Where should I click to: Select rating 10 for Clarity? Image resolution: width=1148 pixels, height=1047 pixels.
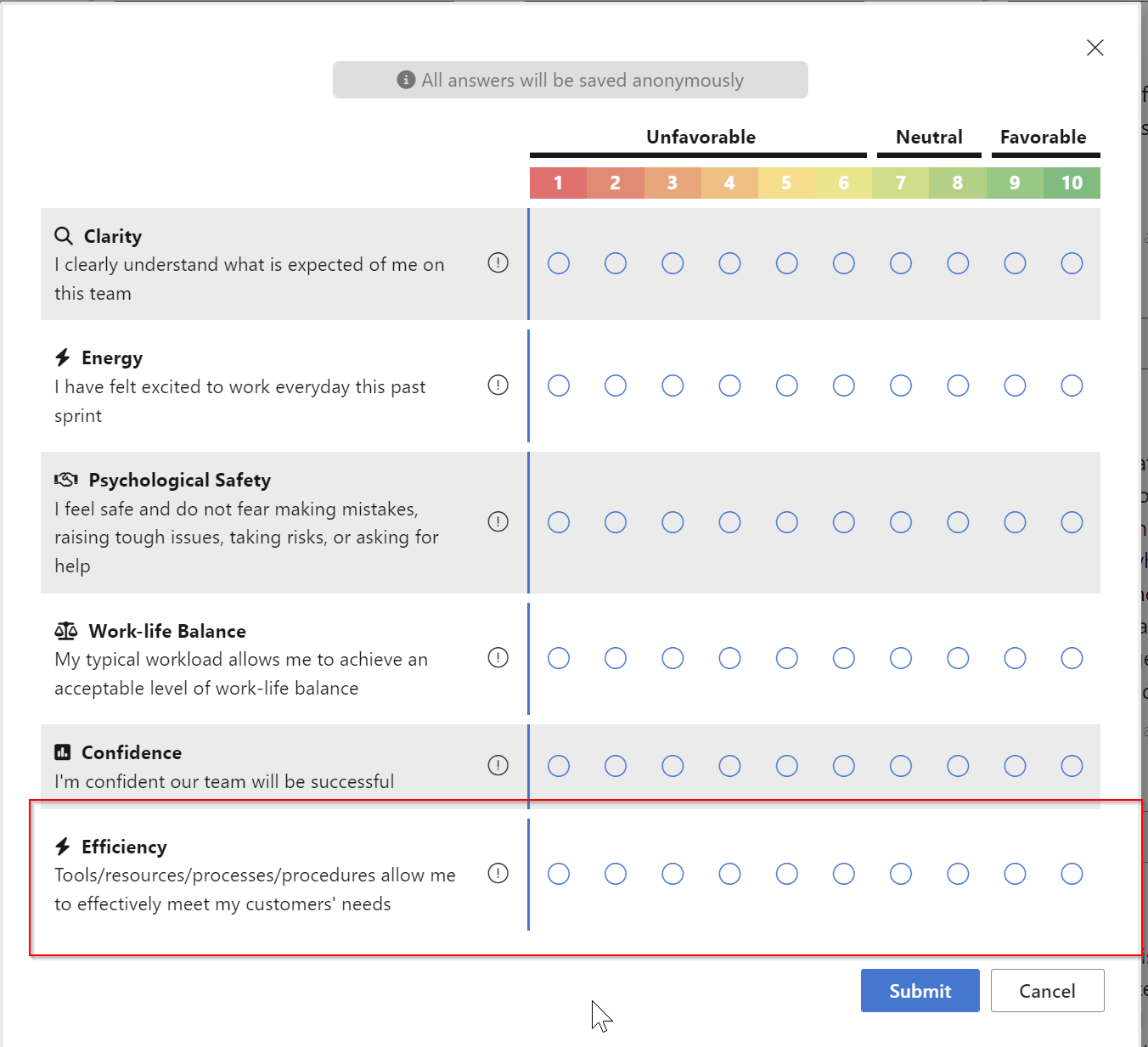coord(1072,263)
